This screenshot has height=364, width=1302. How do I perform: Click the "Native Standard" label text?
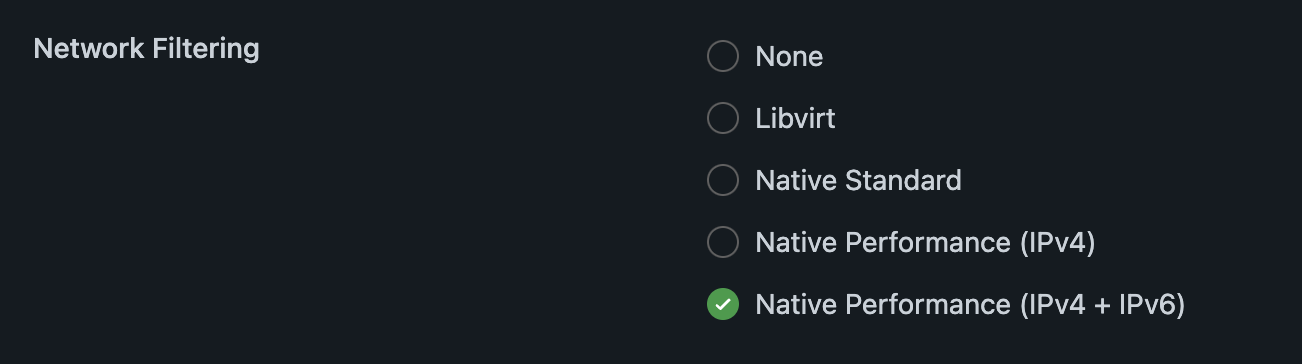click(858, 180)
